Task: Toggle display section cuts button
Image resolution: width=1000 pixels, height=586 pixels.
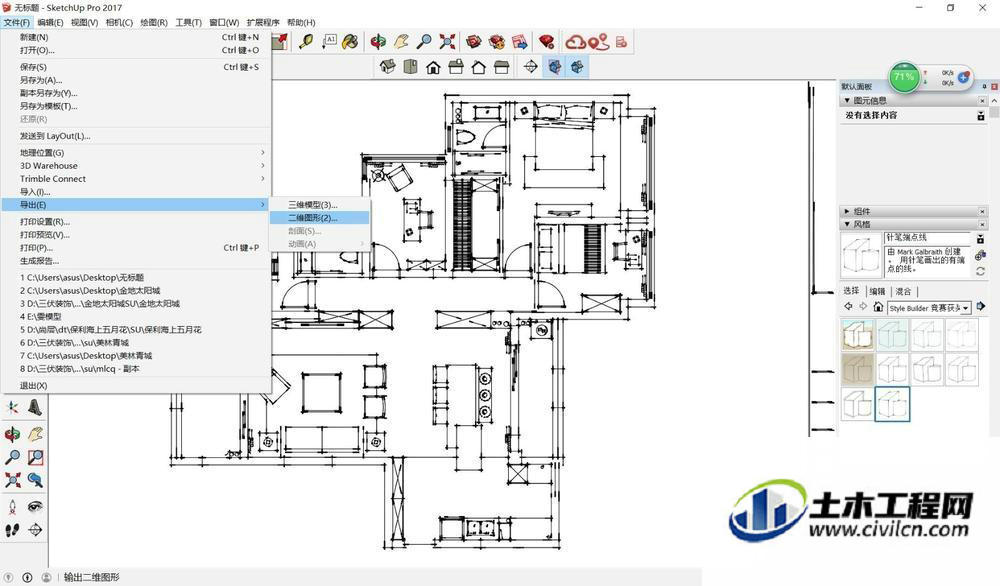Action: coord(577,66)
